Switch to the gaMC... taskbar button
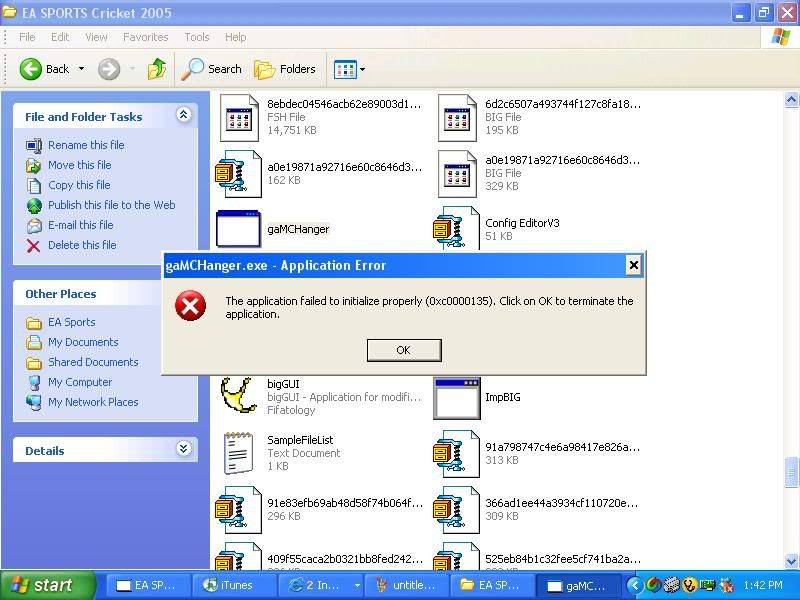The width and height of the screenshot is (800, 600). pyautogui.click(x=579, y=585)
